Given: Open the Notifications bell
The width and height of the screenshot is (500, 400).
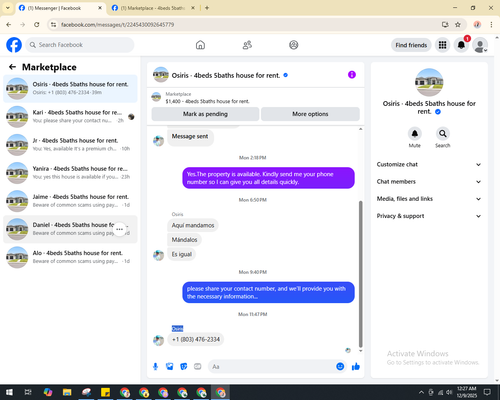Looking at the screenshot, I should (x=461, y=45).
